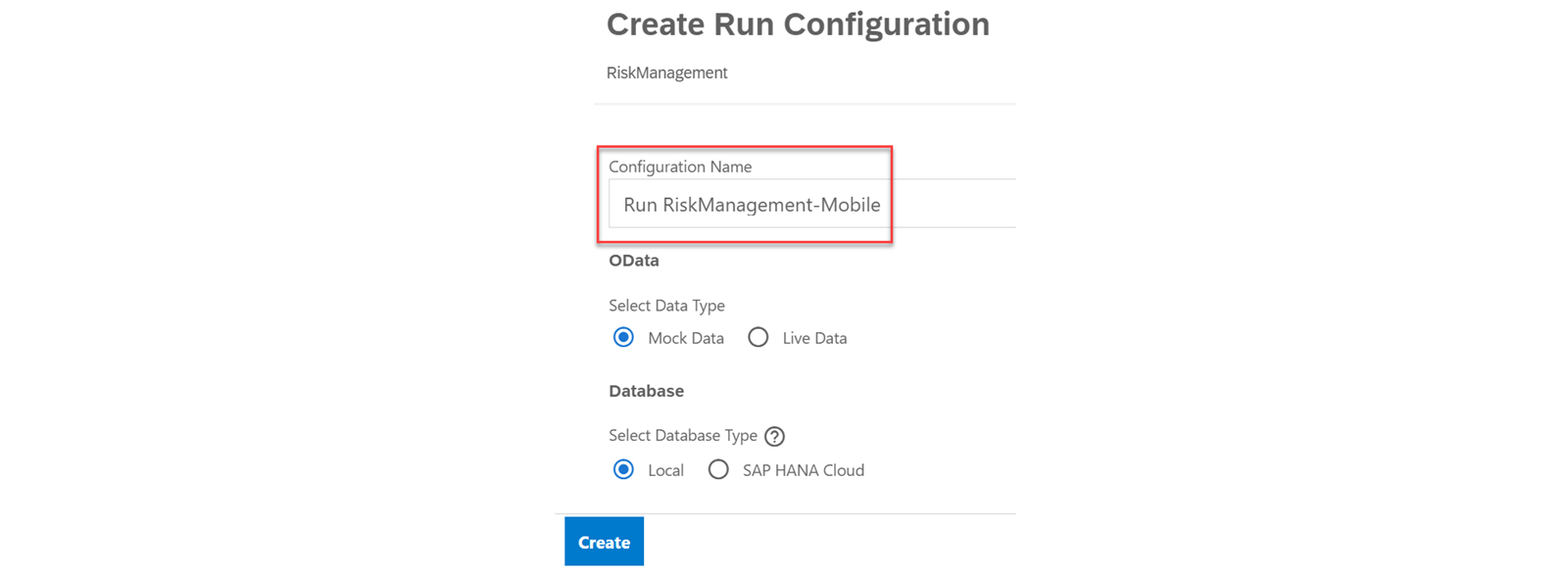Click the OData section heading

click(x=634, y=261)
